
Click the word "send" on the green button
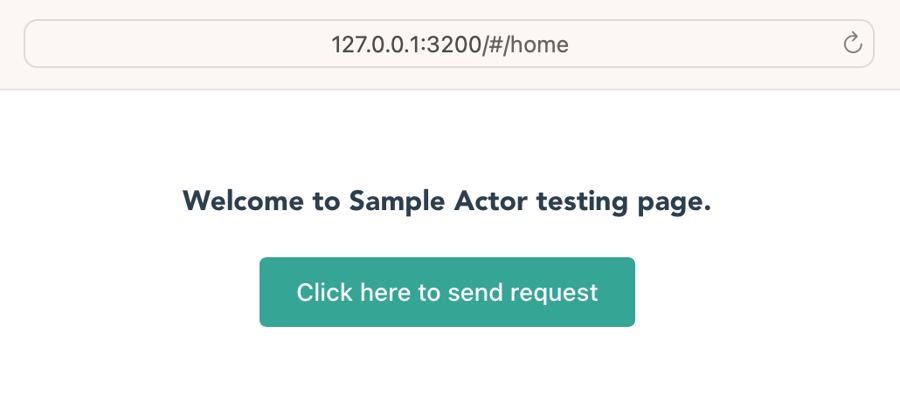click(475, 292)
